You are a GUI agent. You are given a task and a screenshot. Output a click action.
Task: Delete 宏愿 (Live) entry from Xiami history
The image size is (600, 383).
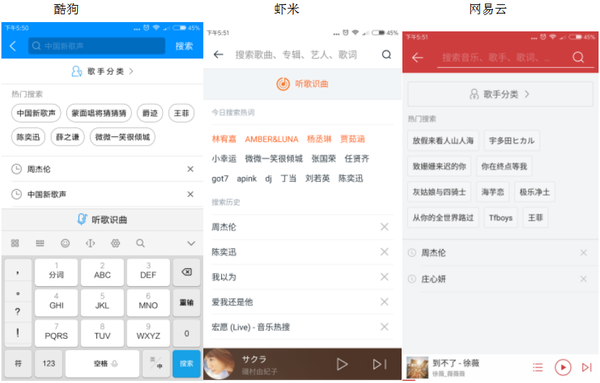(385, 327)
